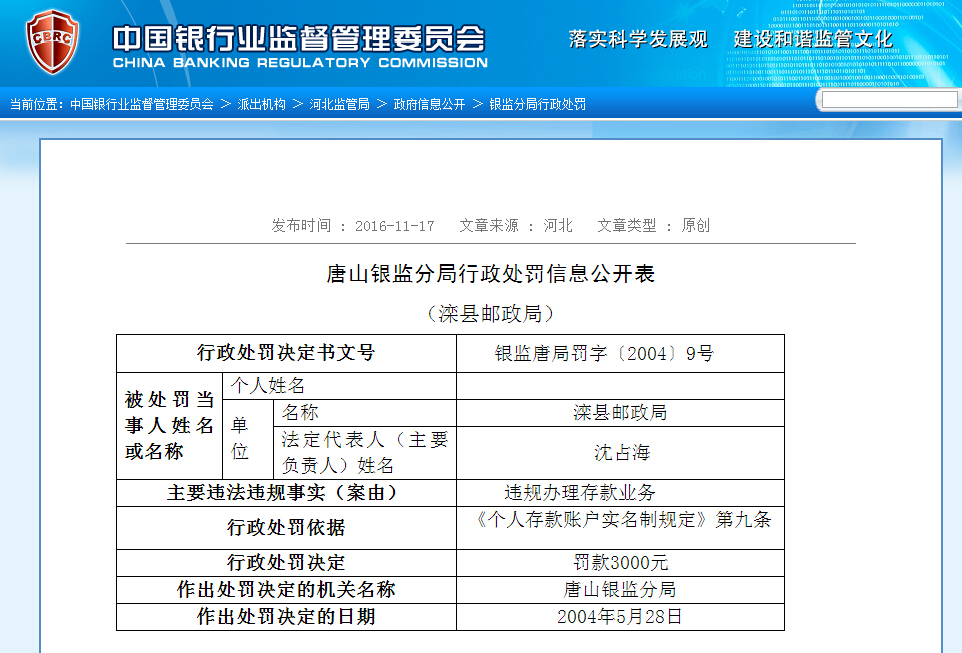This screenshot has height=653, width=962.
Task: Focus the search box in the header
Action: [889, 99]
